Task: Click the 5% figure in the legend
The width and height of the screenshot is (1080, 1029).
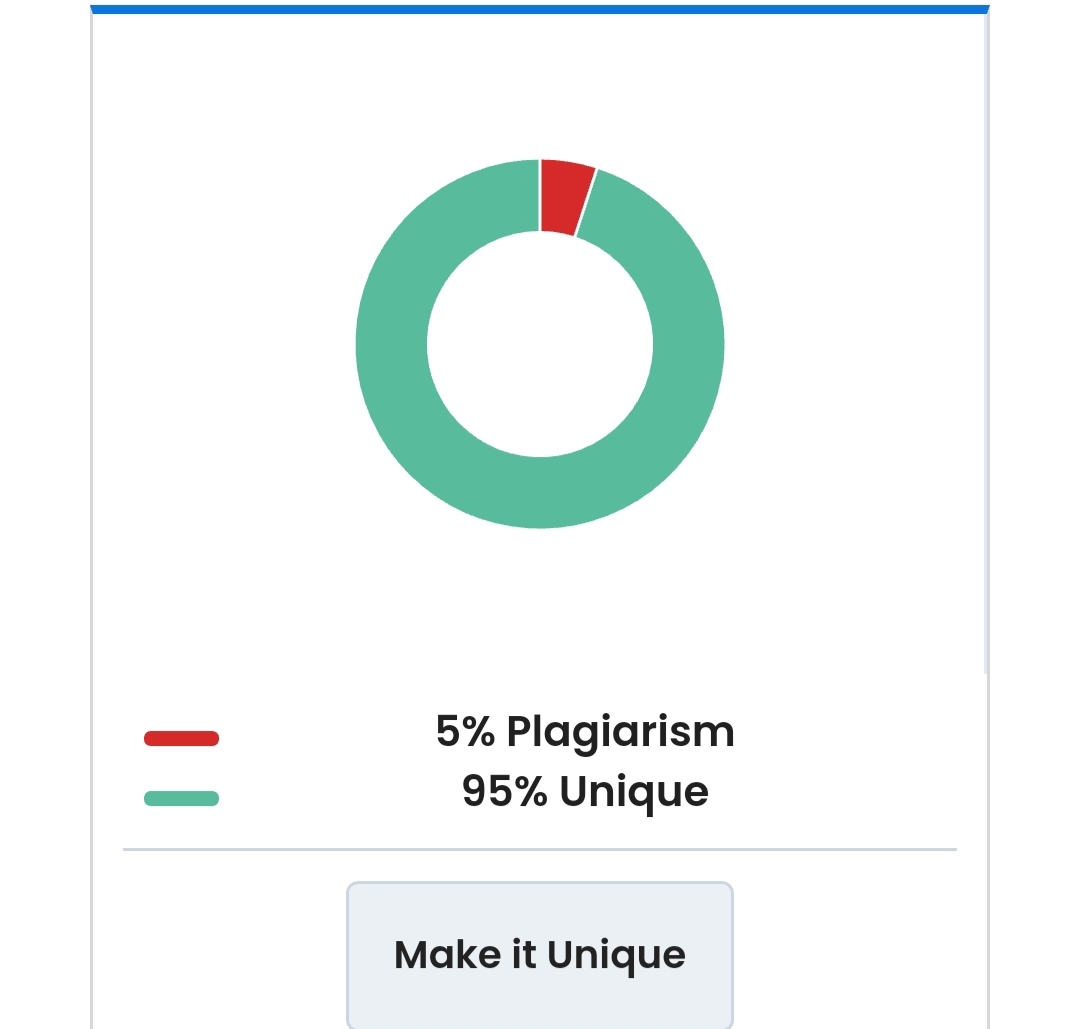Action: pos(465,731)
